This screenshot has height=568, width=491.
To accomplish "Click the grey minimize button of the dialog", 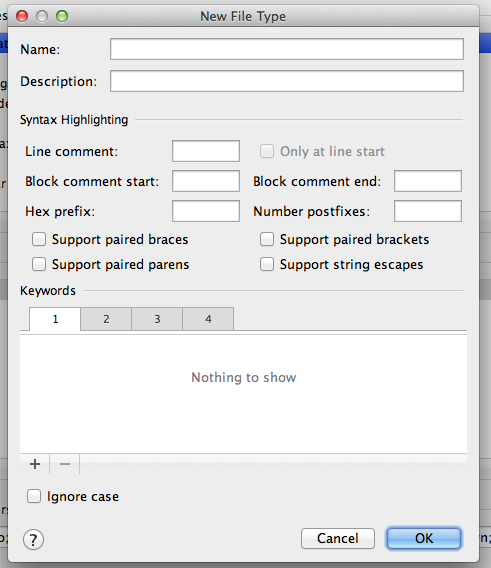I will [x=42, y=16].
